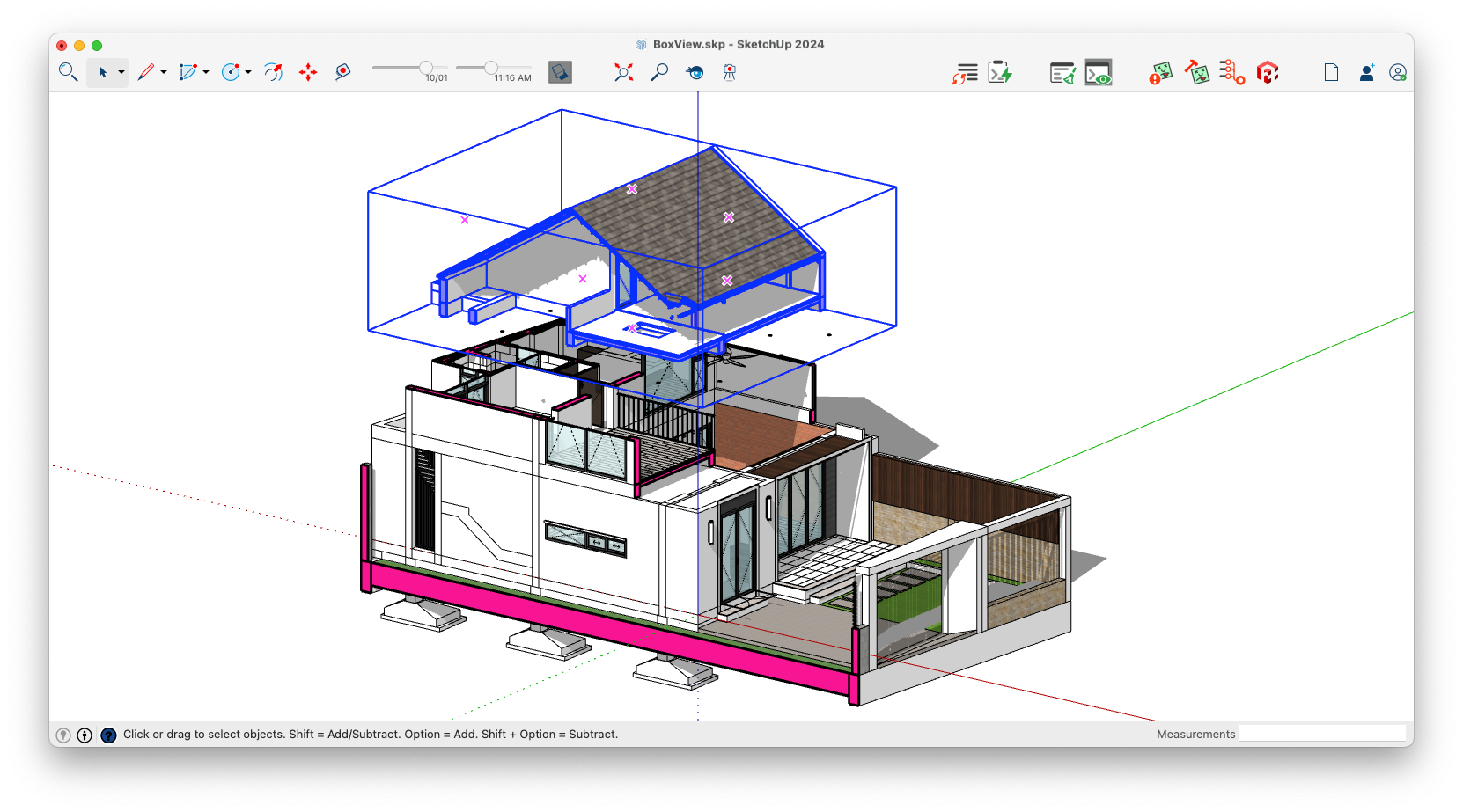This screenshot has width=1463, height=812.
Task: Select the arrow Select tool
Action: point(102,72)
